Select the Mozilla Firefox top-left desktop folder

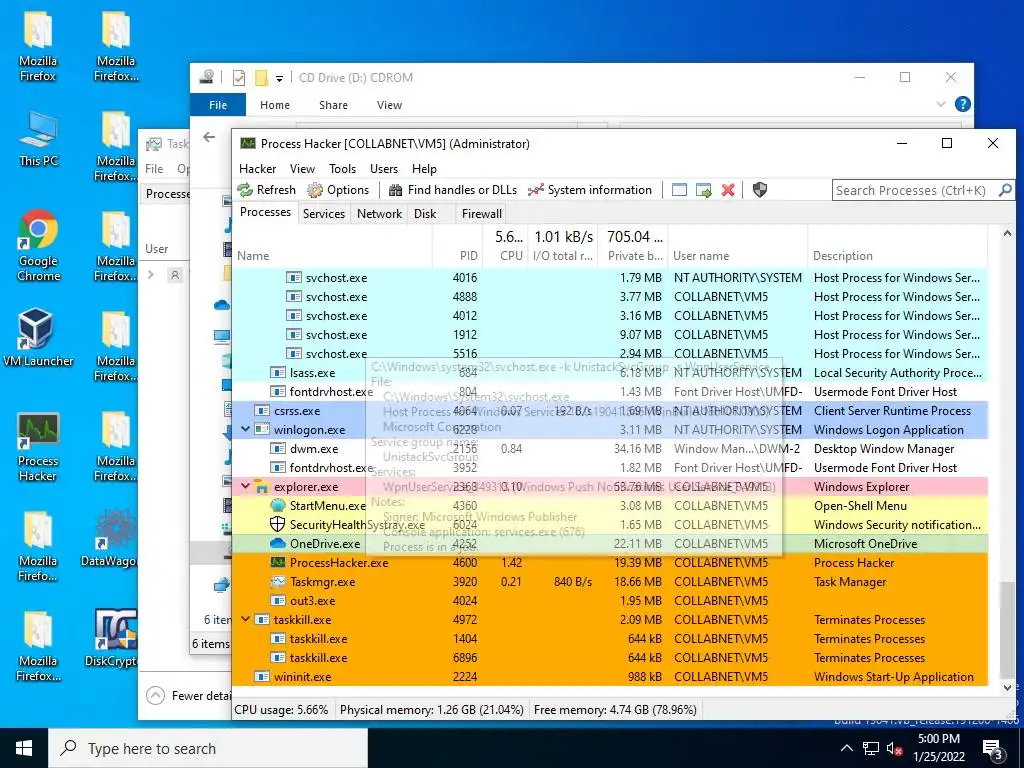pos(38,47)
